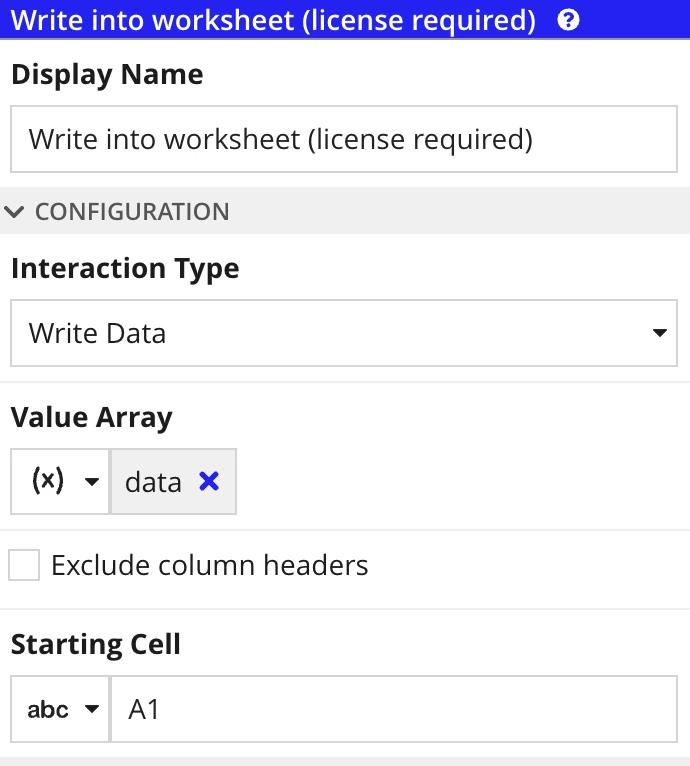Click the Interaction Type label
690x766 pixels.
[x=125, y=269]
